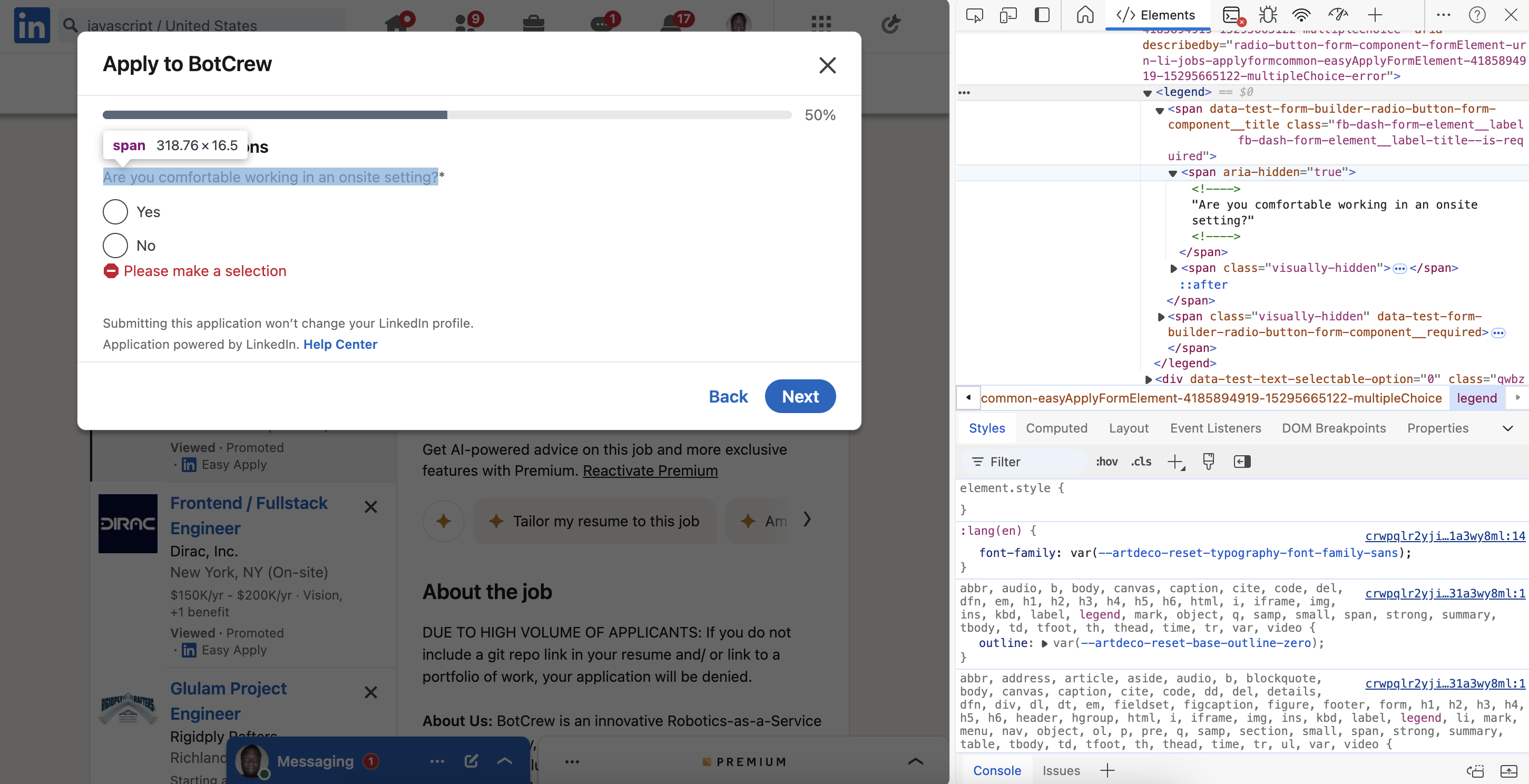
Task: Click three-dot options beside PREMIUM bar
Action: (572, 762)
